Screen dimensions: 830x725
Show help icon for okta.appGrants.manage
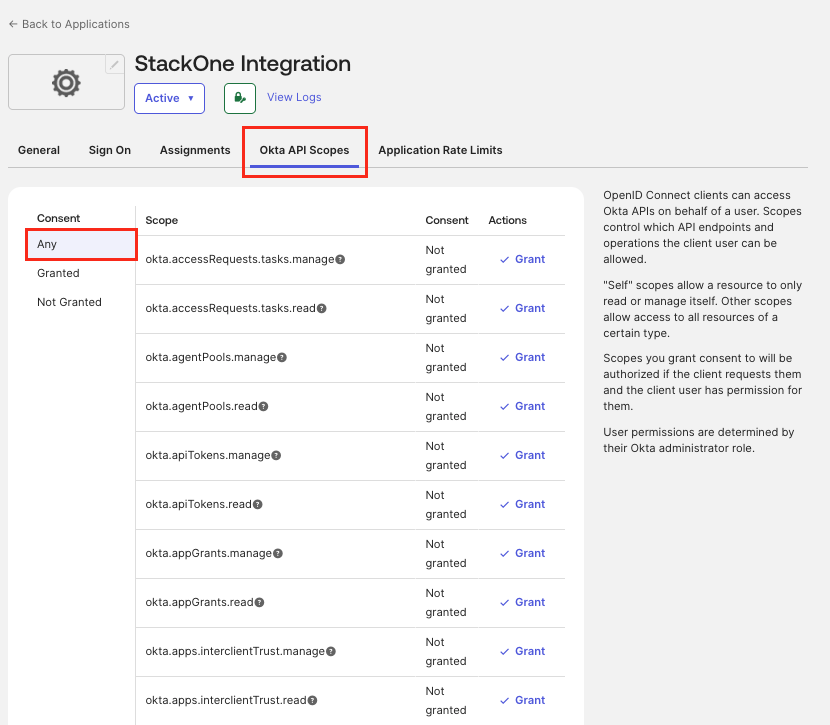pos(277,554)
